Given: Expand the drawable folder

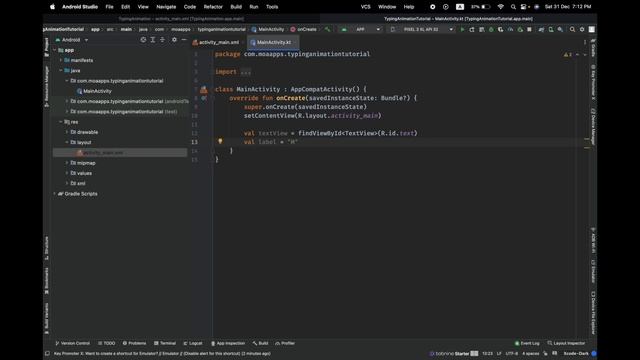Looking at the screenshot, I should [67, 132].
